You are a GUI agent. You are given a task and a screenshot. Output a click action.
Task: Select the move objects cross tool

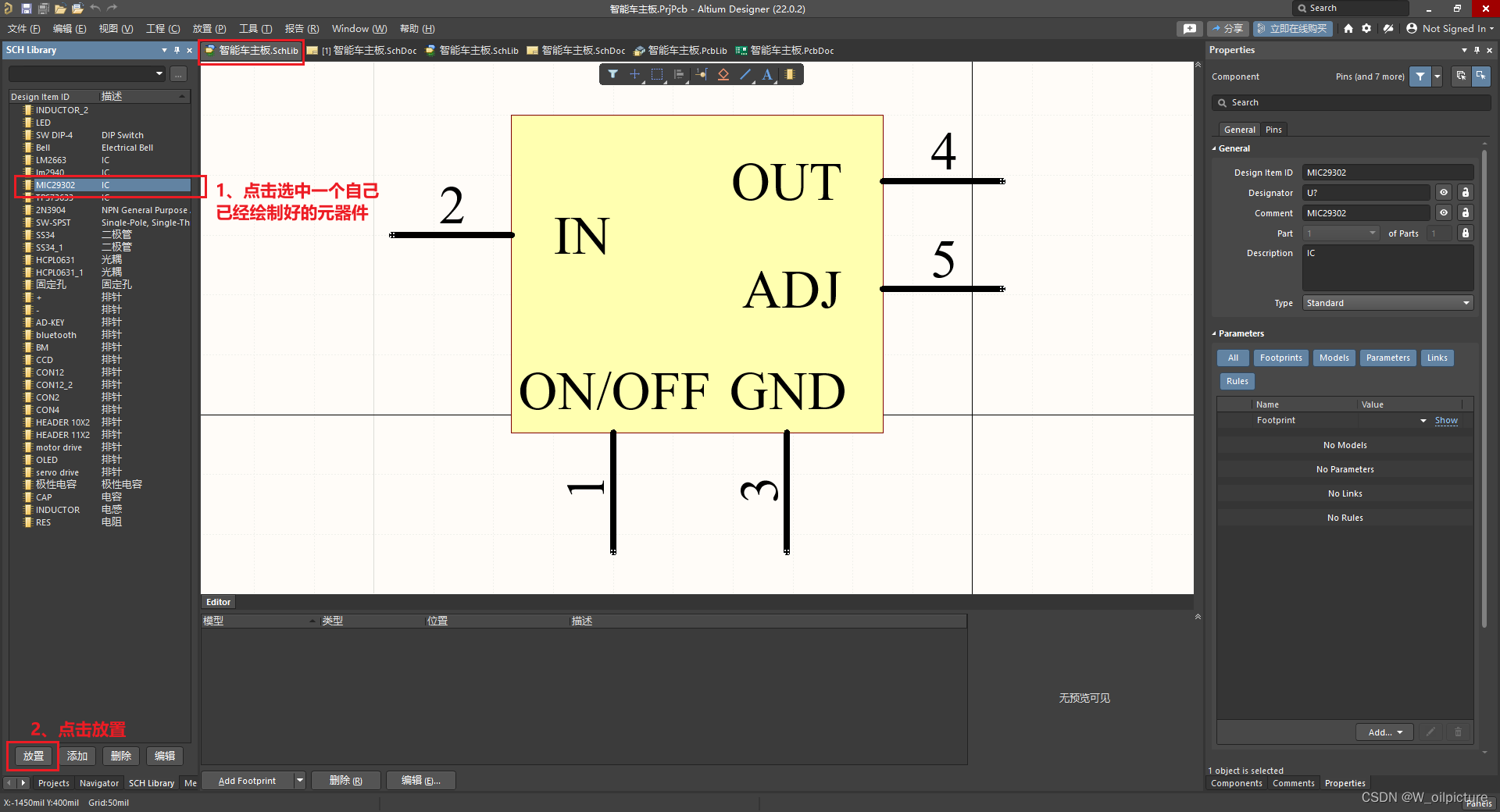coord(635,74)
